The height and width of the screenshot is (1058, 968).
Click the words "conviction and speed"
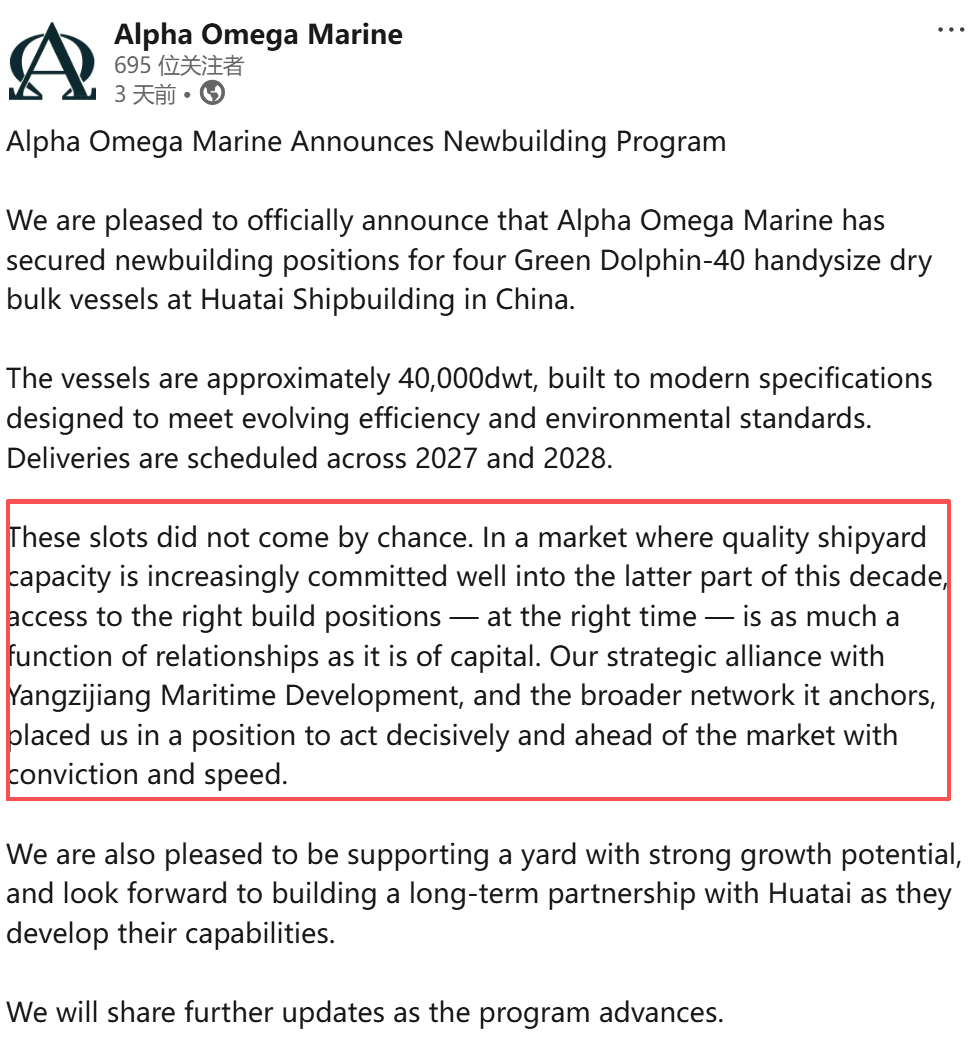(x=147, y=775)
